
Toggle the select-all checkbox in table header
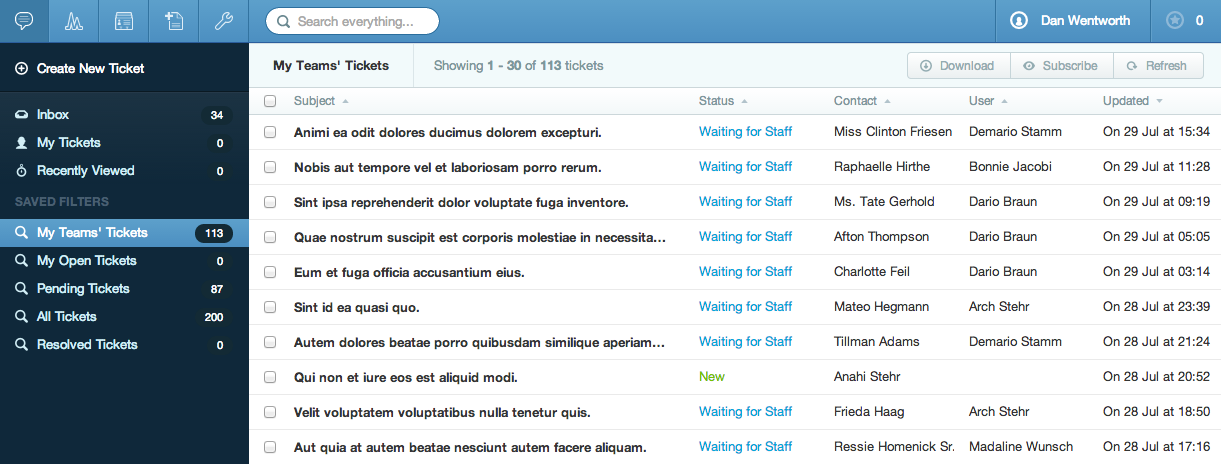point(270,101)
